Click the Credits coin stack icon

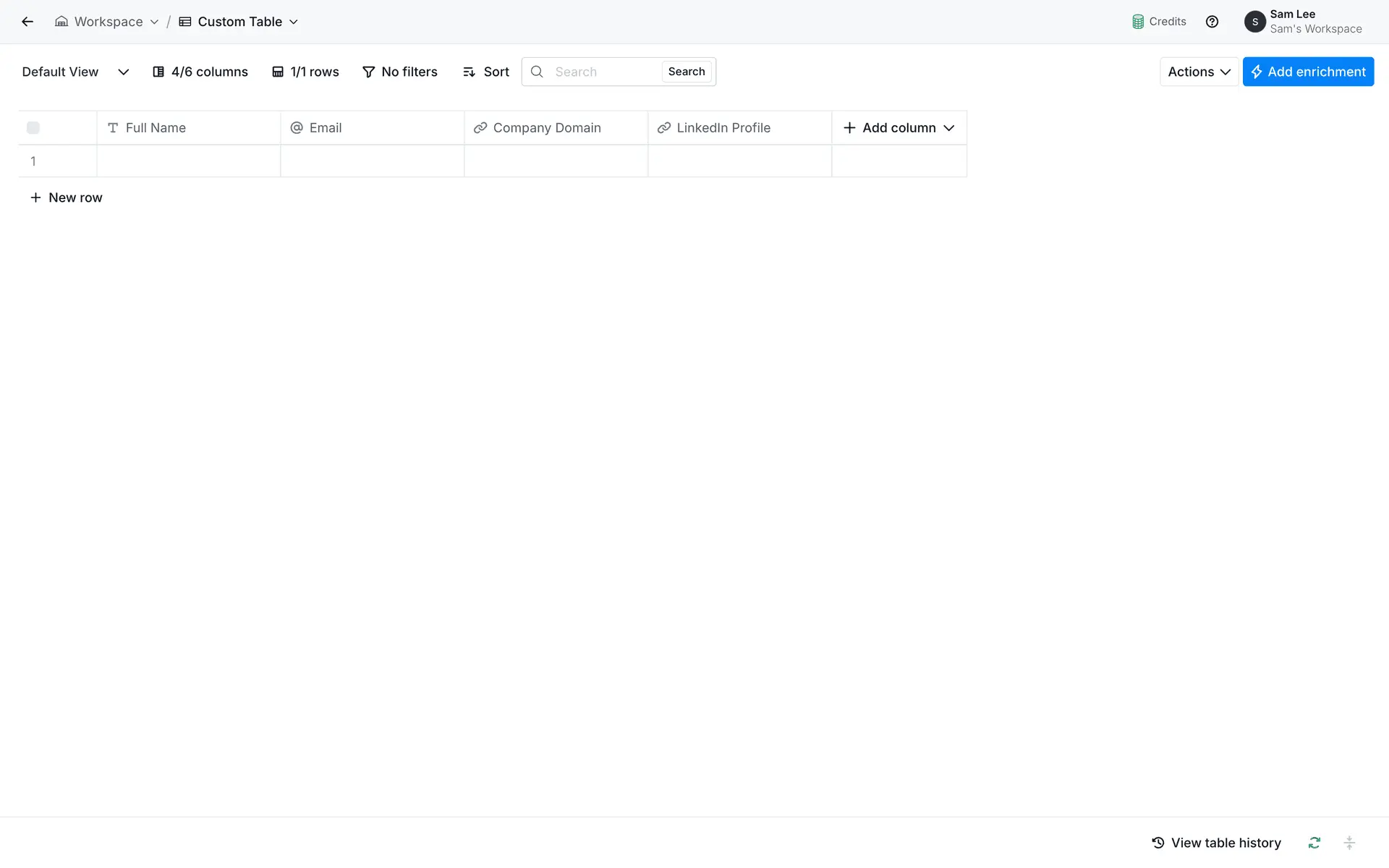1138,22
